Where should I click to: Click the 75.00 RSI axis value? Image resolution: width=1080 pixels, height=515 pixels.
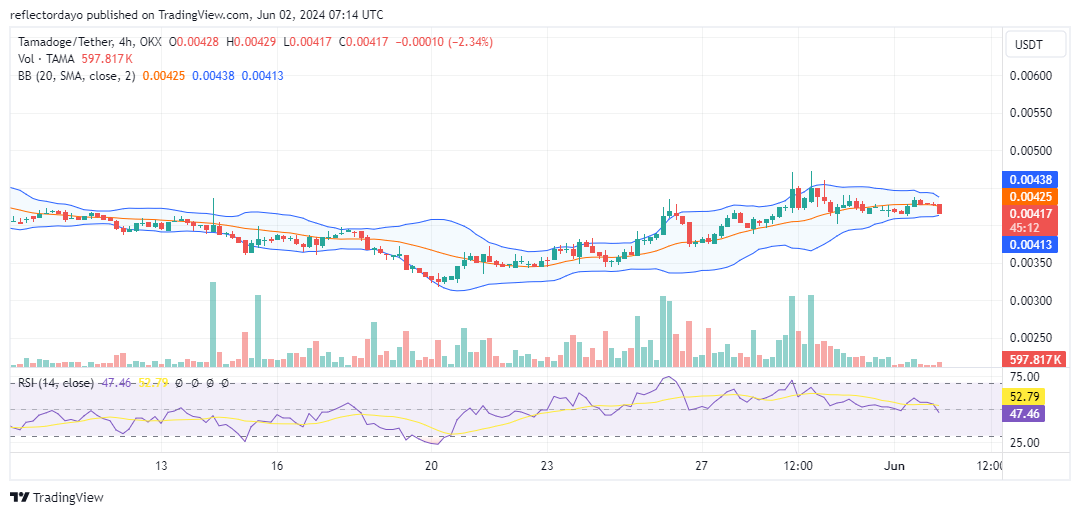pyautogui.click(x=1026, y=377)
